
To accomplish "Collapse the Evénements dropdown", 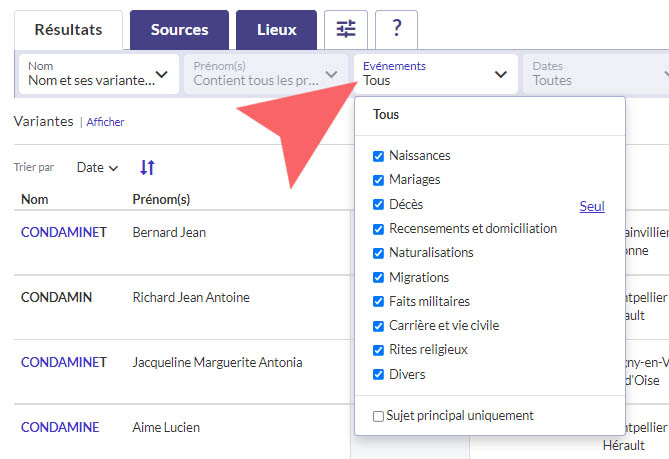I will click(435, 74).
